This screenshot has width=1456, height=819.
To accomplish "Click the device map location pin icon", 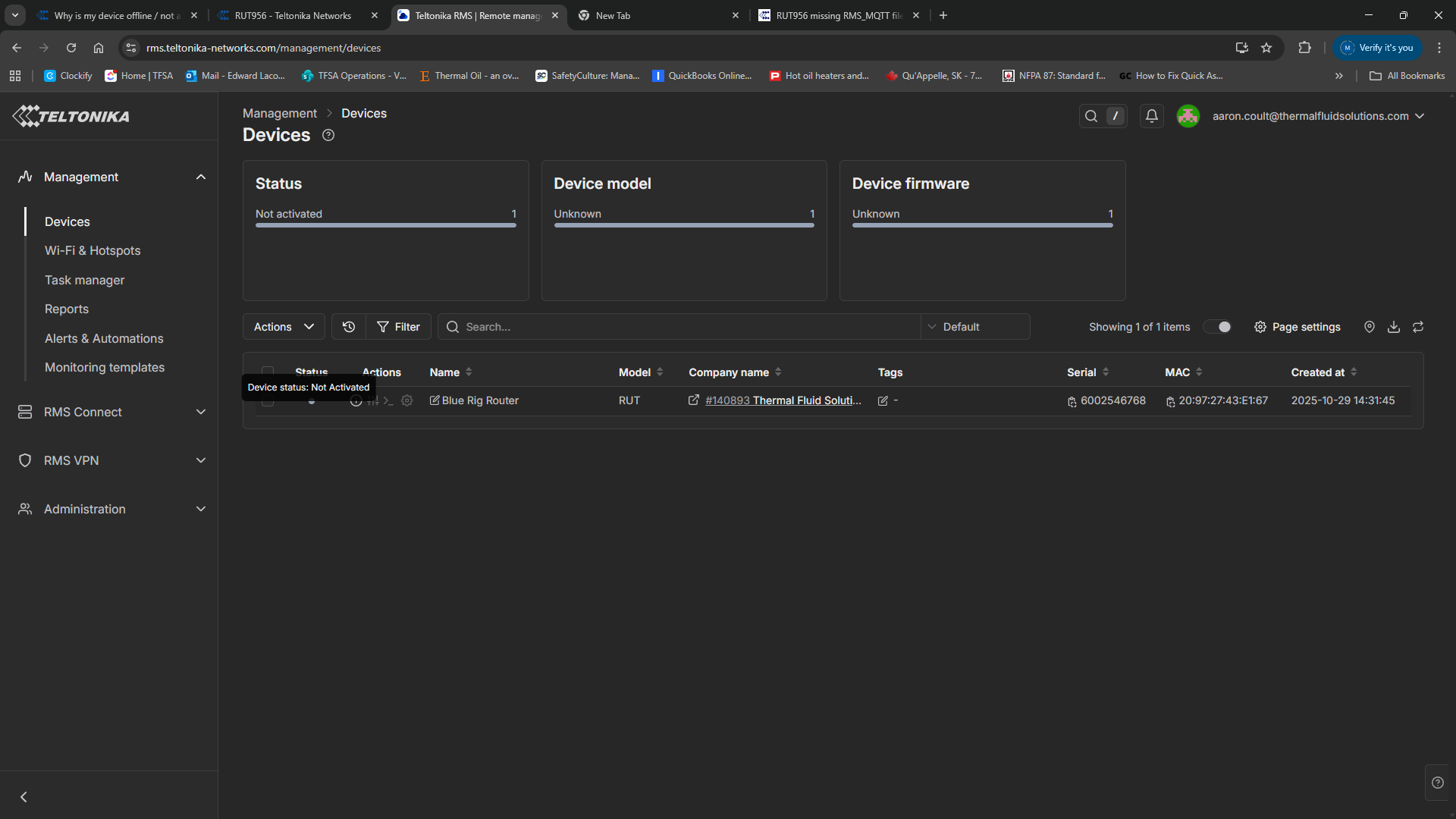I will tap(1369, 327).
